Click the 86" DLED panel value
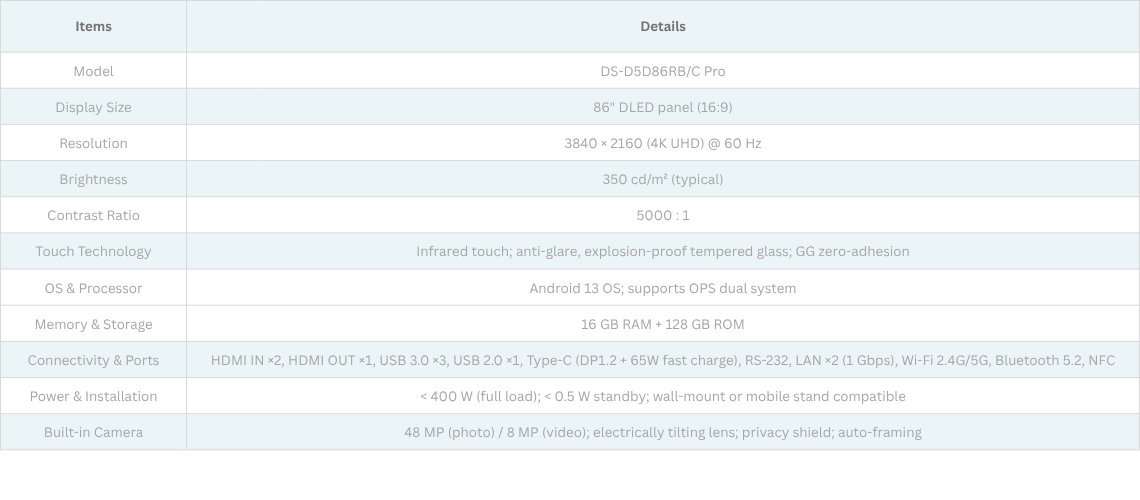Screen dimensions: 1140x500 [x=662, y=107]
